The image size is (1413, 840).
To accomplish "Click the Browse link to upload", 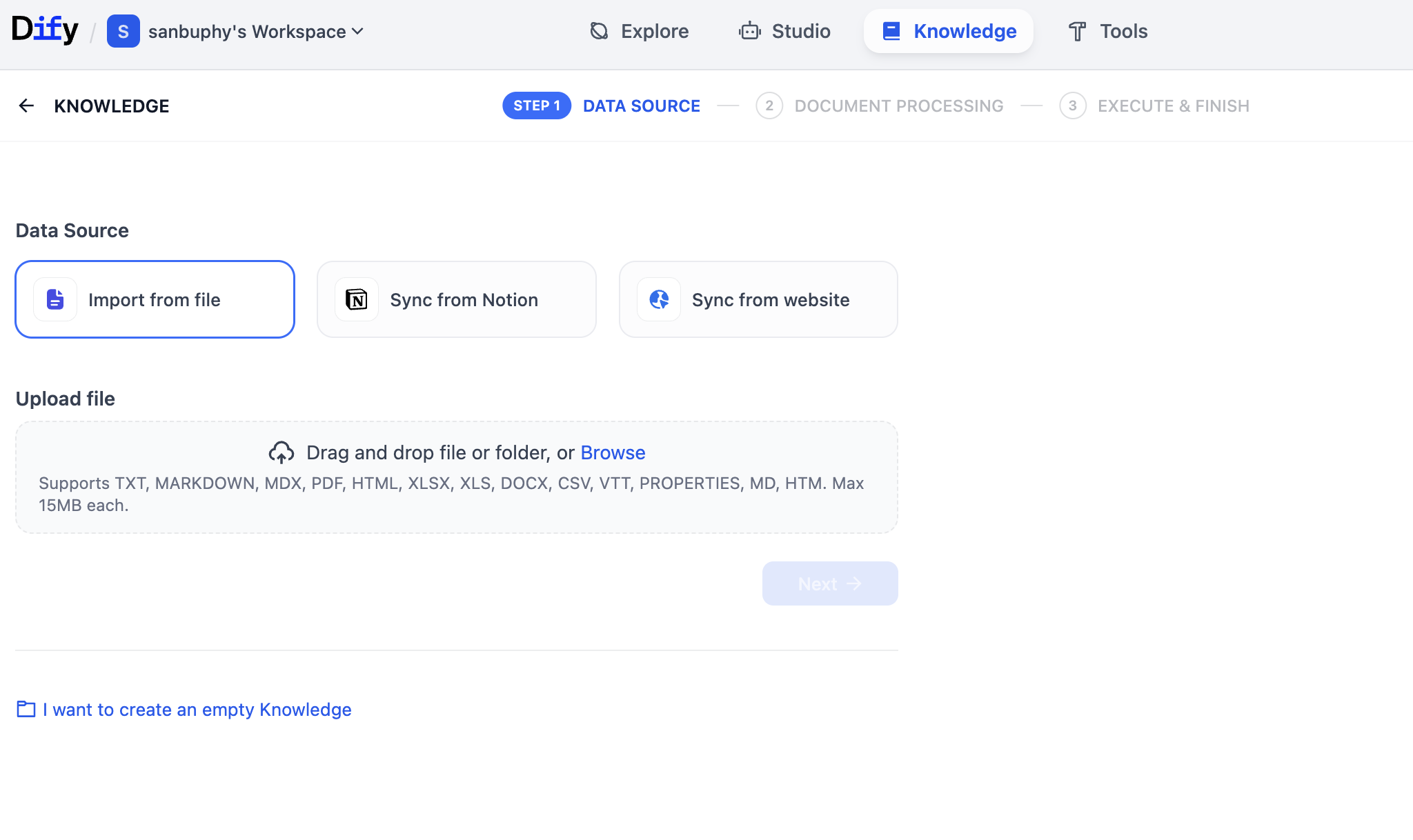I will [x=613, y=452].
